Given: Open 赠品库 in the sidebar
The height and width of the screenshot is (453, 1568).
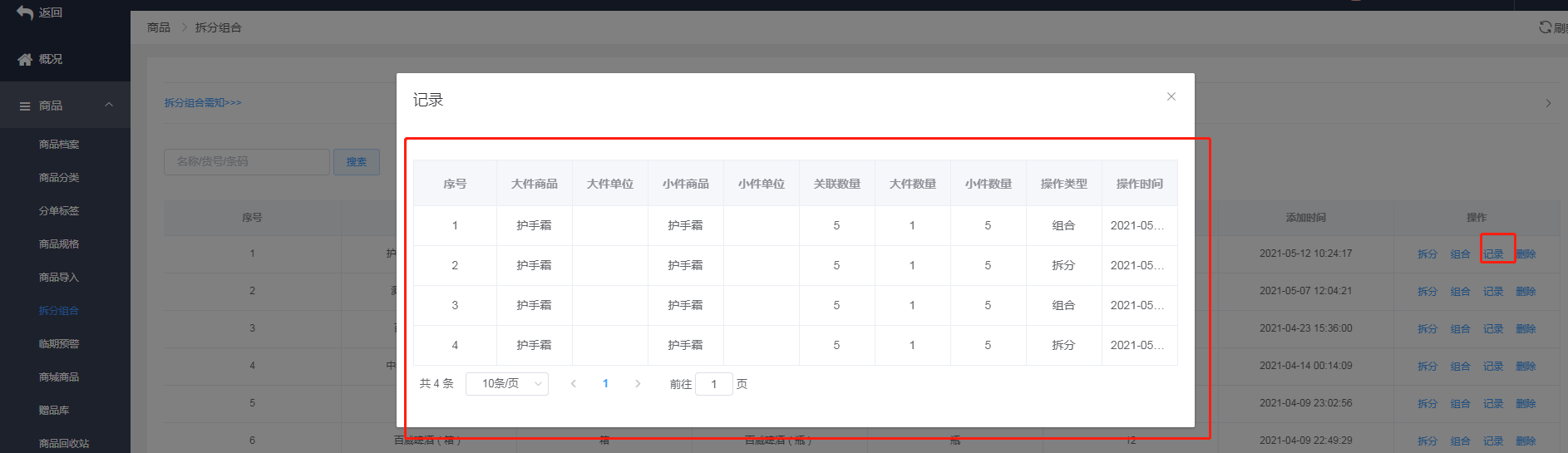Looking at the screenshot, I should click(x=54, y=411).
